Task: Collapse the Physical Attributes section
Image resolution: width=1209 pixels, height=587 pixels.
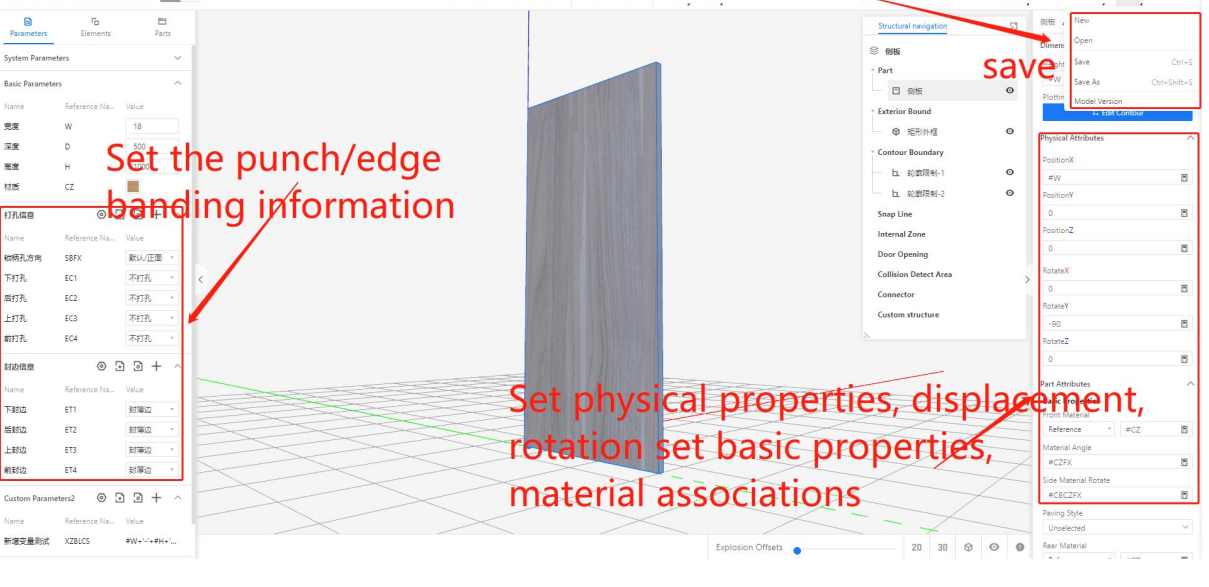Action: pyautogui.click(x=1190, y=138)
